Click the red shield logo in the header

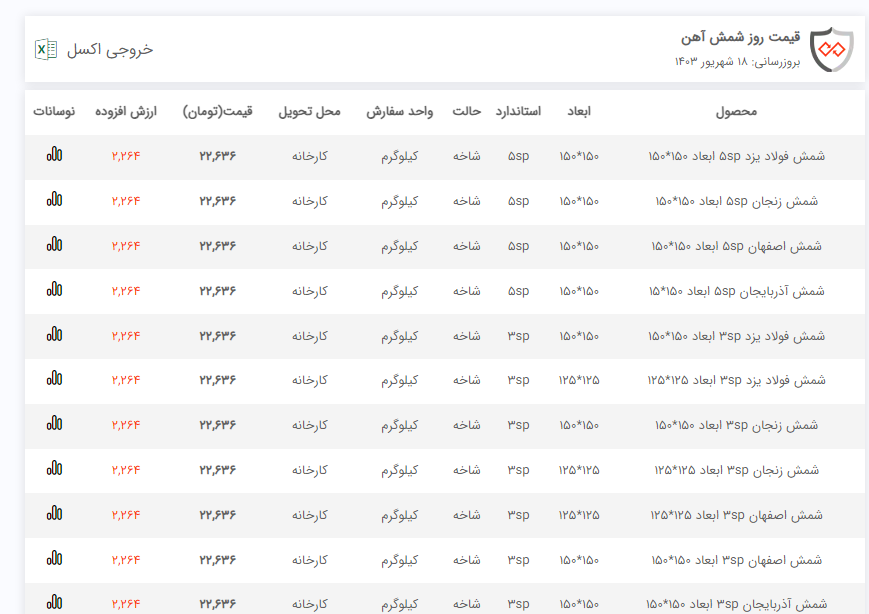[831, 49]
